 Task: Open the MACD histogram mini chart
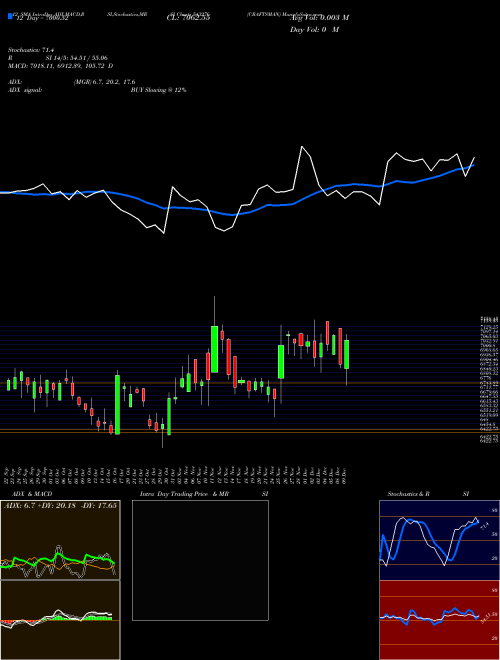(60, 620)
